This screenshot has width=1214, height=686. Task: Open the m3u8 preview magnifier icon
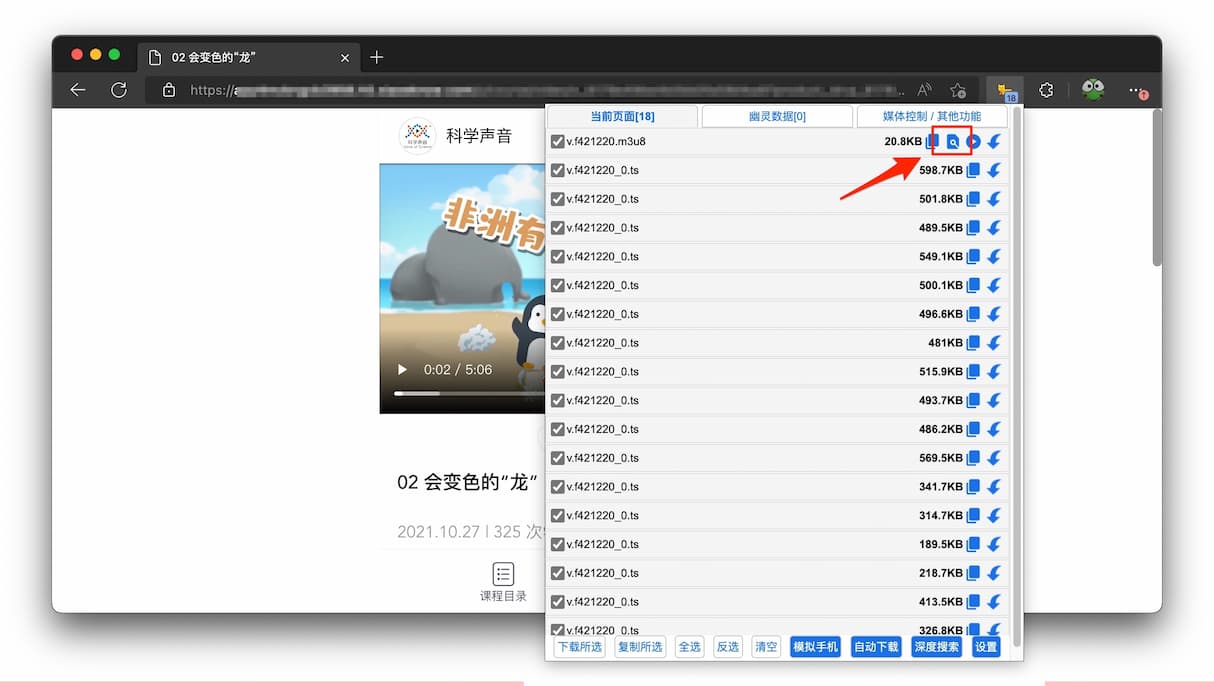[x=953, y=141]
